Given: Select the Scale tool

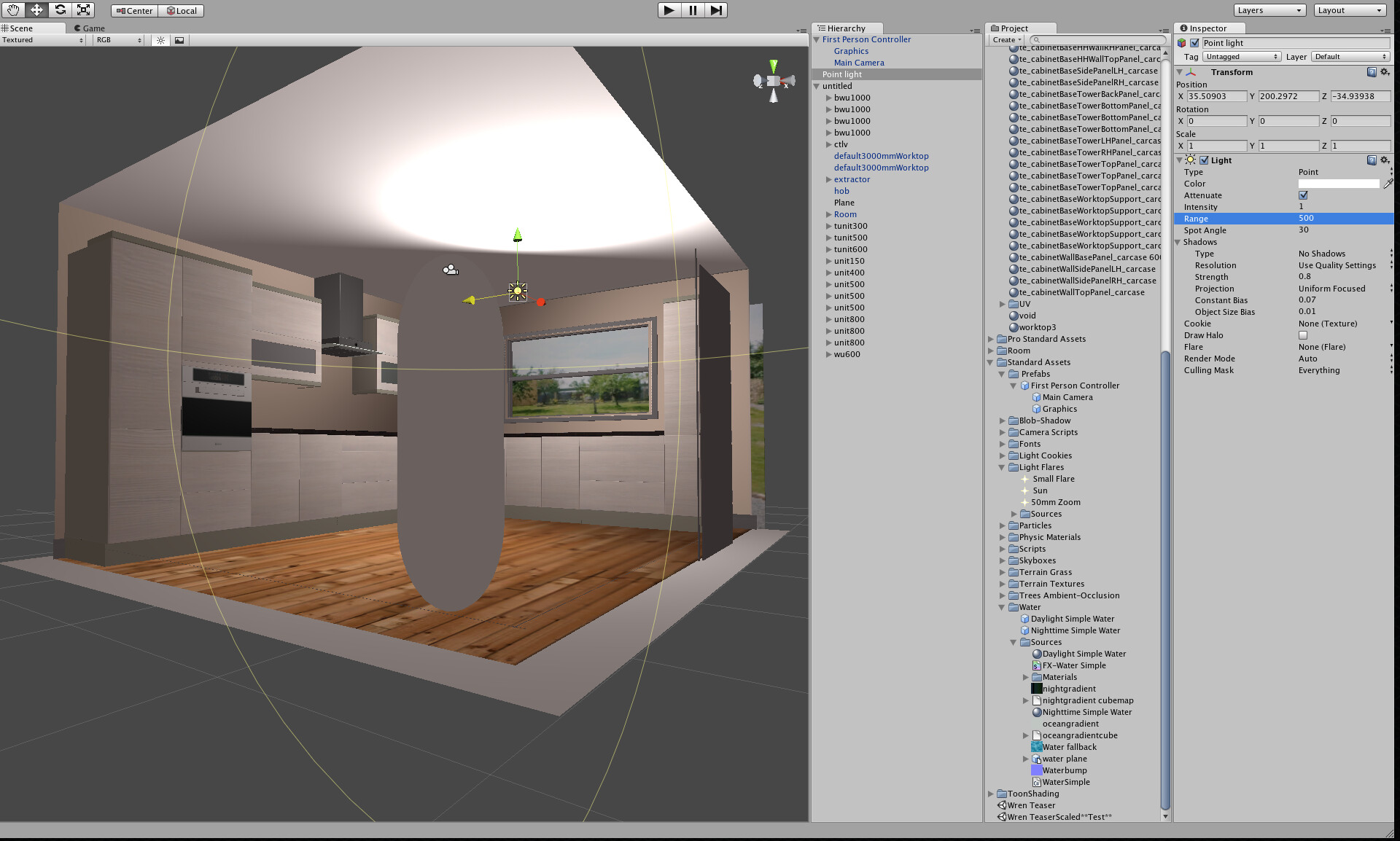Looking at the screenshot, I should click(x=83, y=10).
